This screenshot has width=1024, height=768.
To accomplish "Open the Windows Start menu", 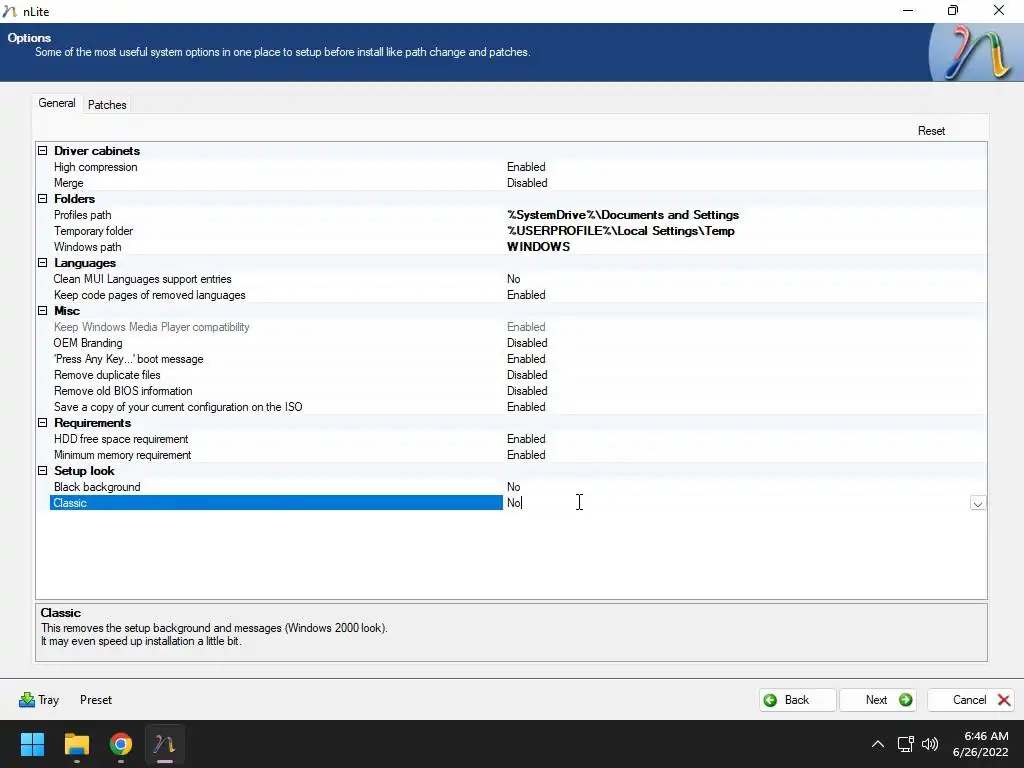I will pyautogui.click(x=32, y=744).
